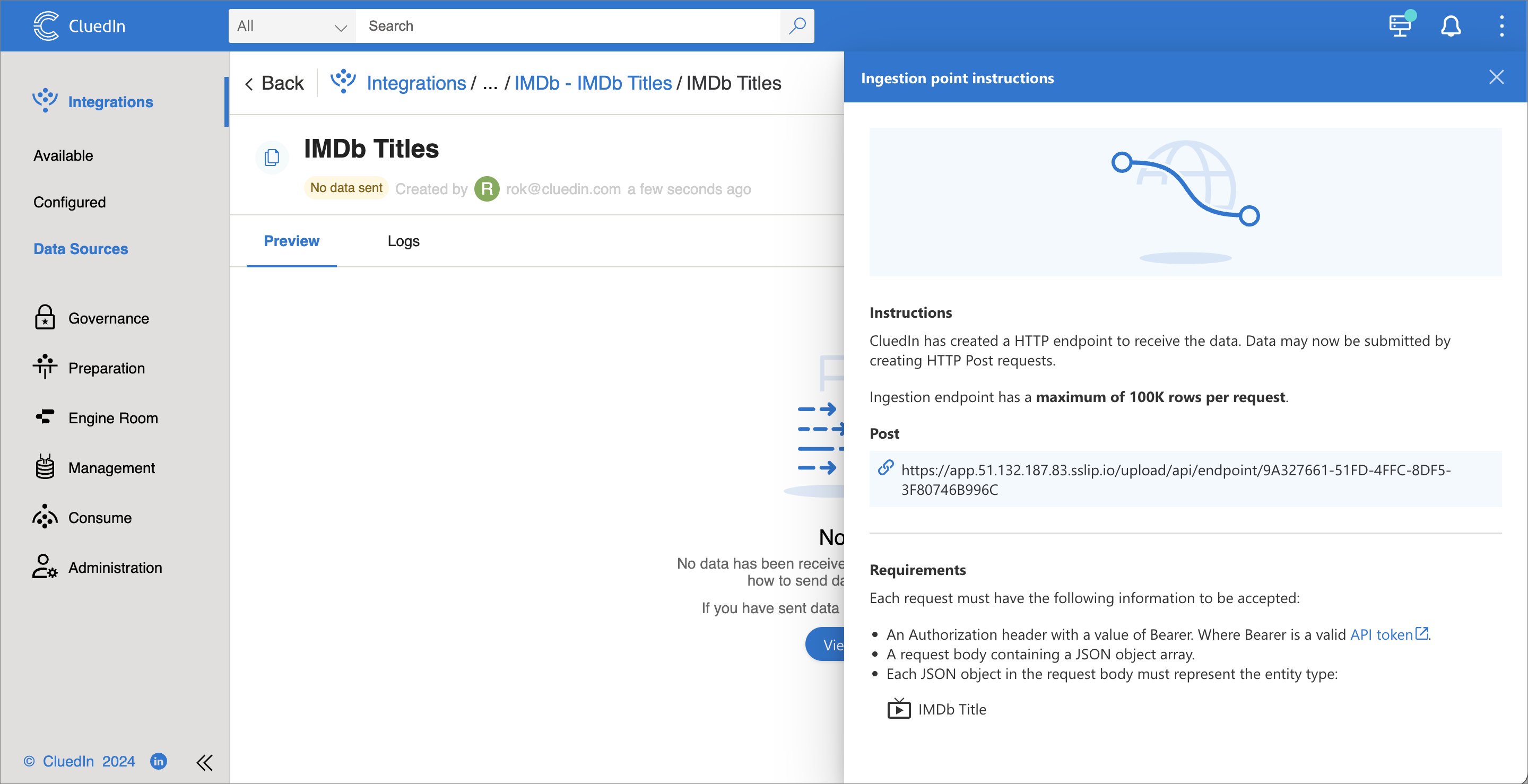Close the Ingestion point instructions panel
The image size is (1528, 784).
(1496, 77)
